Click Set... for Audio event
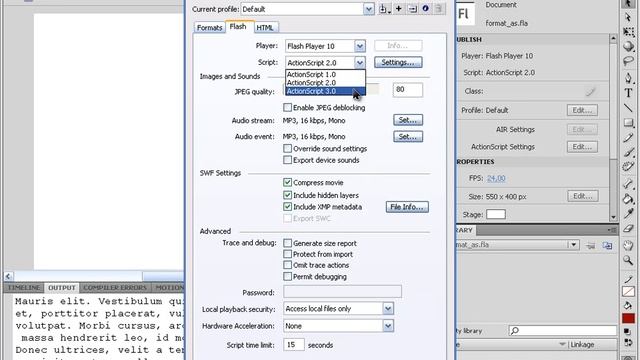 [408, 136]
